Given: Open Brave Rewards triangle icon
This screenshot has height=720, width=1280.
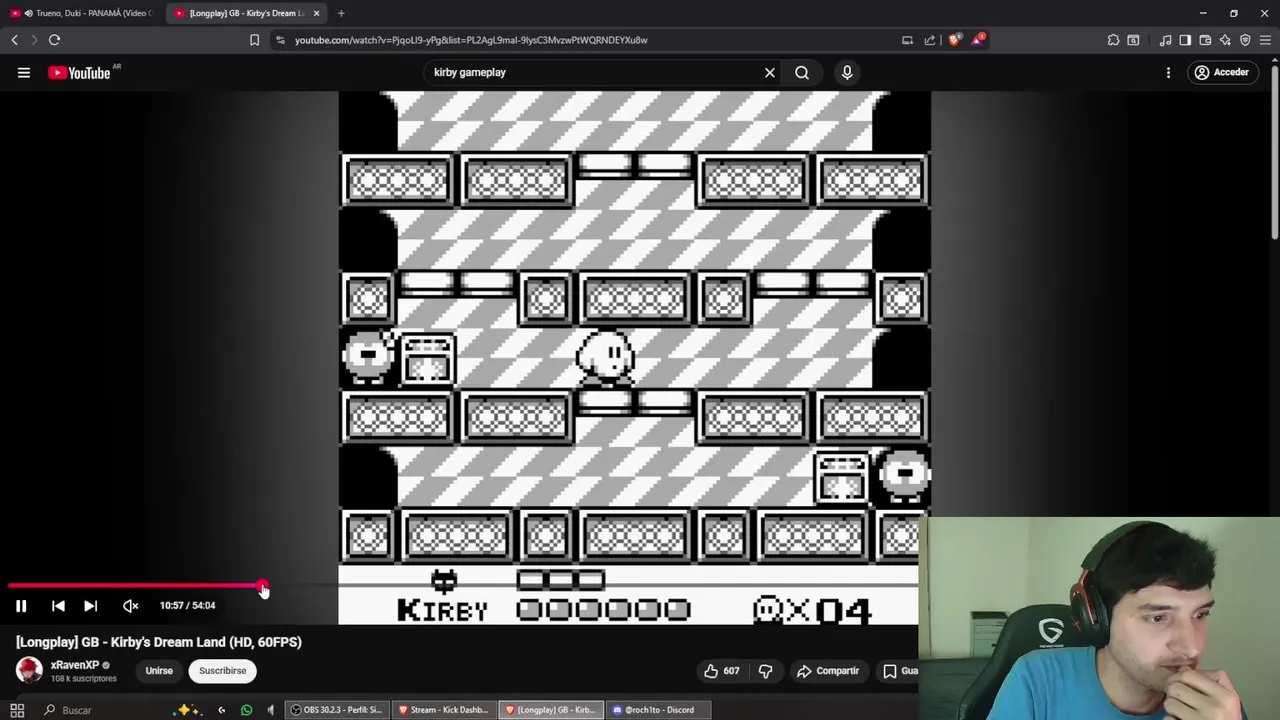Looking at the screenshot, I should click(978, 40).
